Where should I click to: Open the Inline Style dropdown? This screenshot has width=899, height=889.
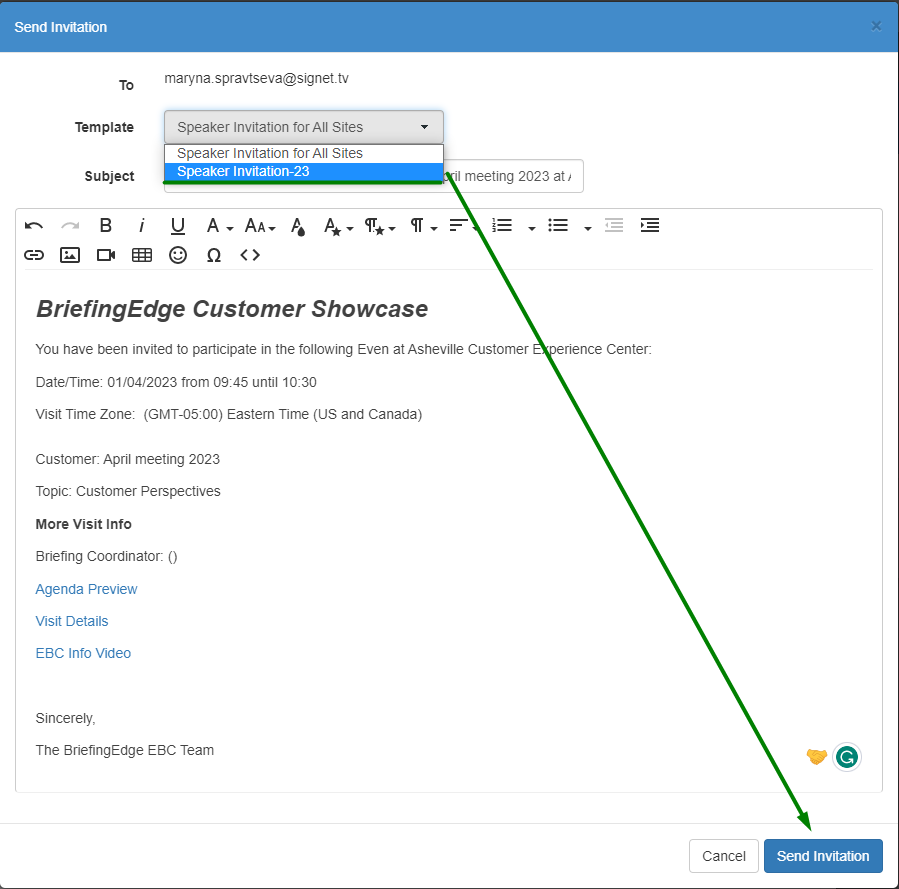(338, 226)
